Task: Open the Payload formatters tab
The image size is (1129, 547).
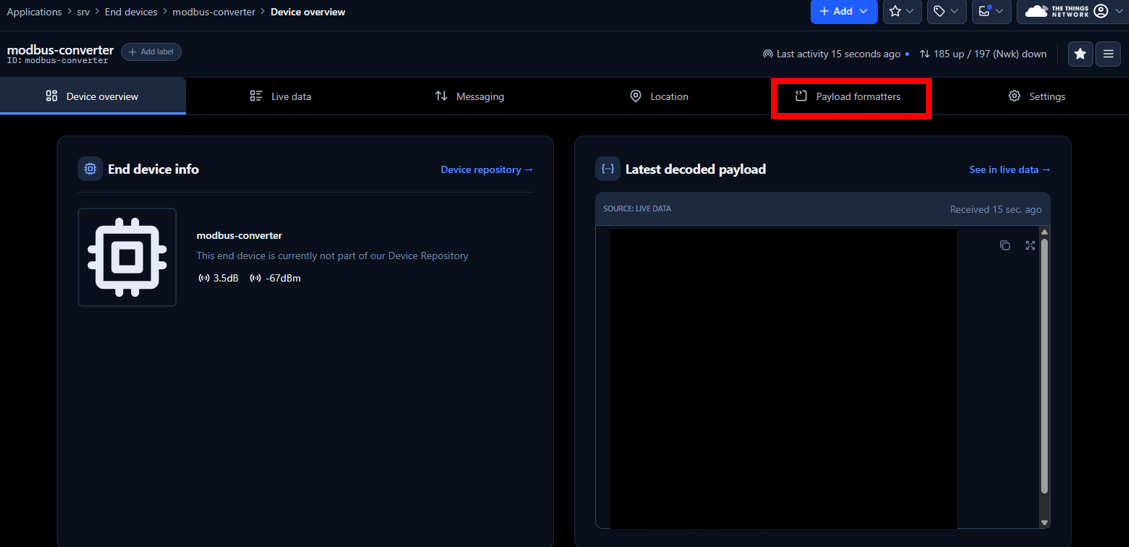Action: tap(847, 96)
